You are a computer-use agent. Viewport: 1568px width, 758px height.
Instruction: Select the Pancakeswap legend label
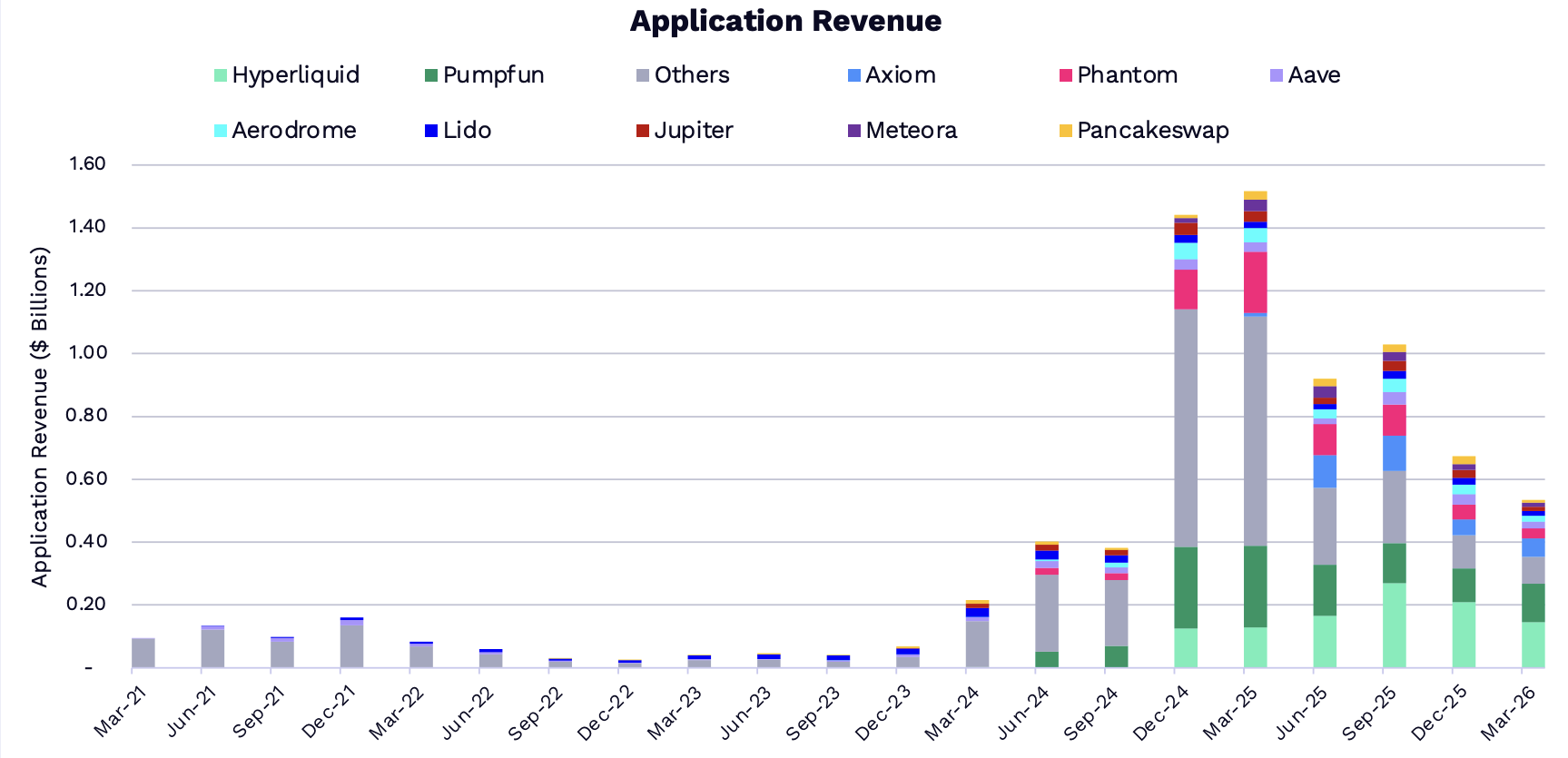(1153, 131)
